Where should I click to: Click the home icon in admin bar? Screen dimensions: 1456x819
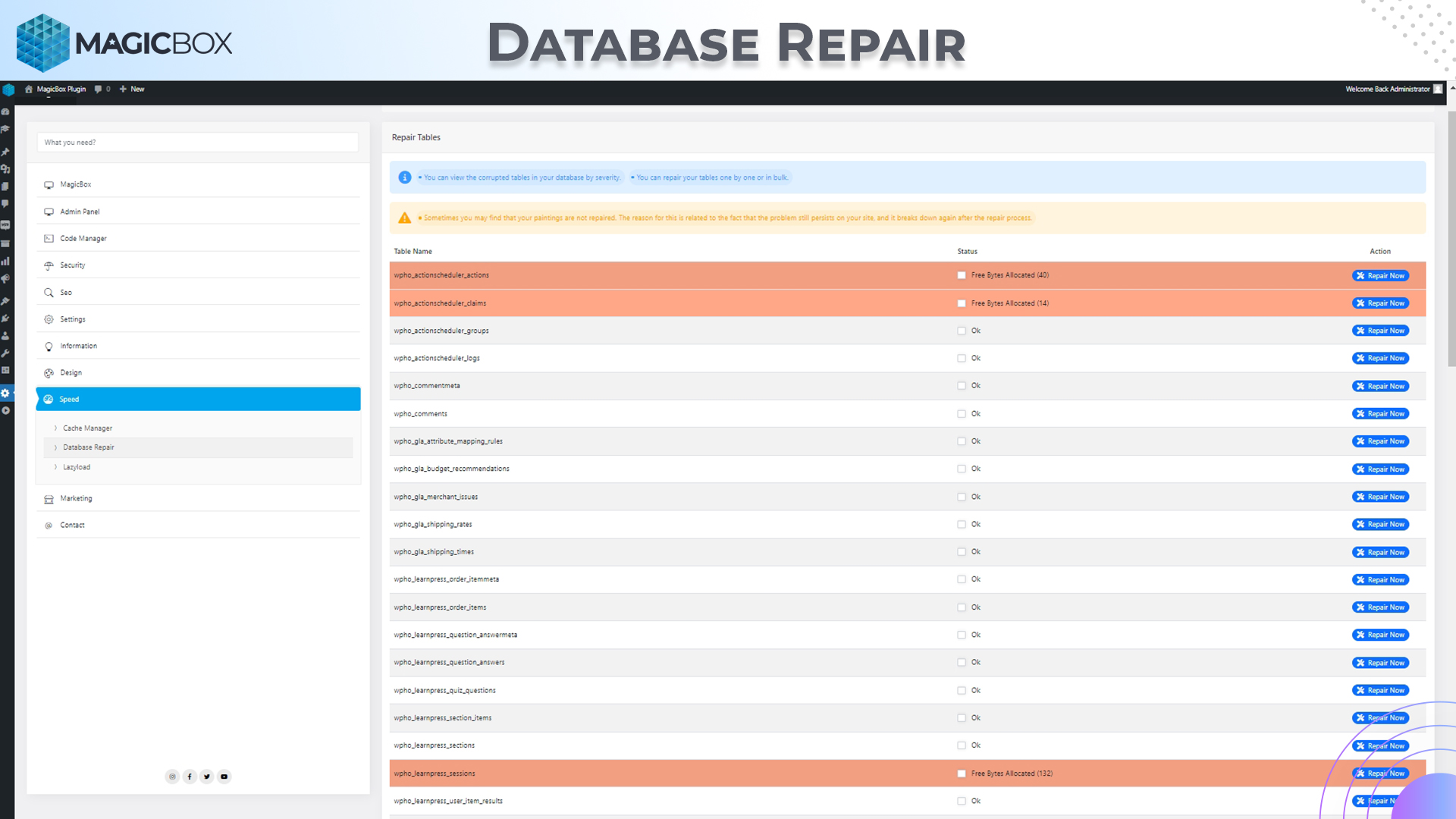[x=29, y=89]
